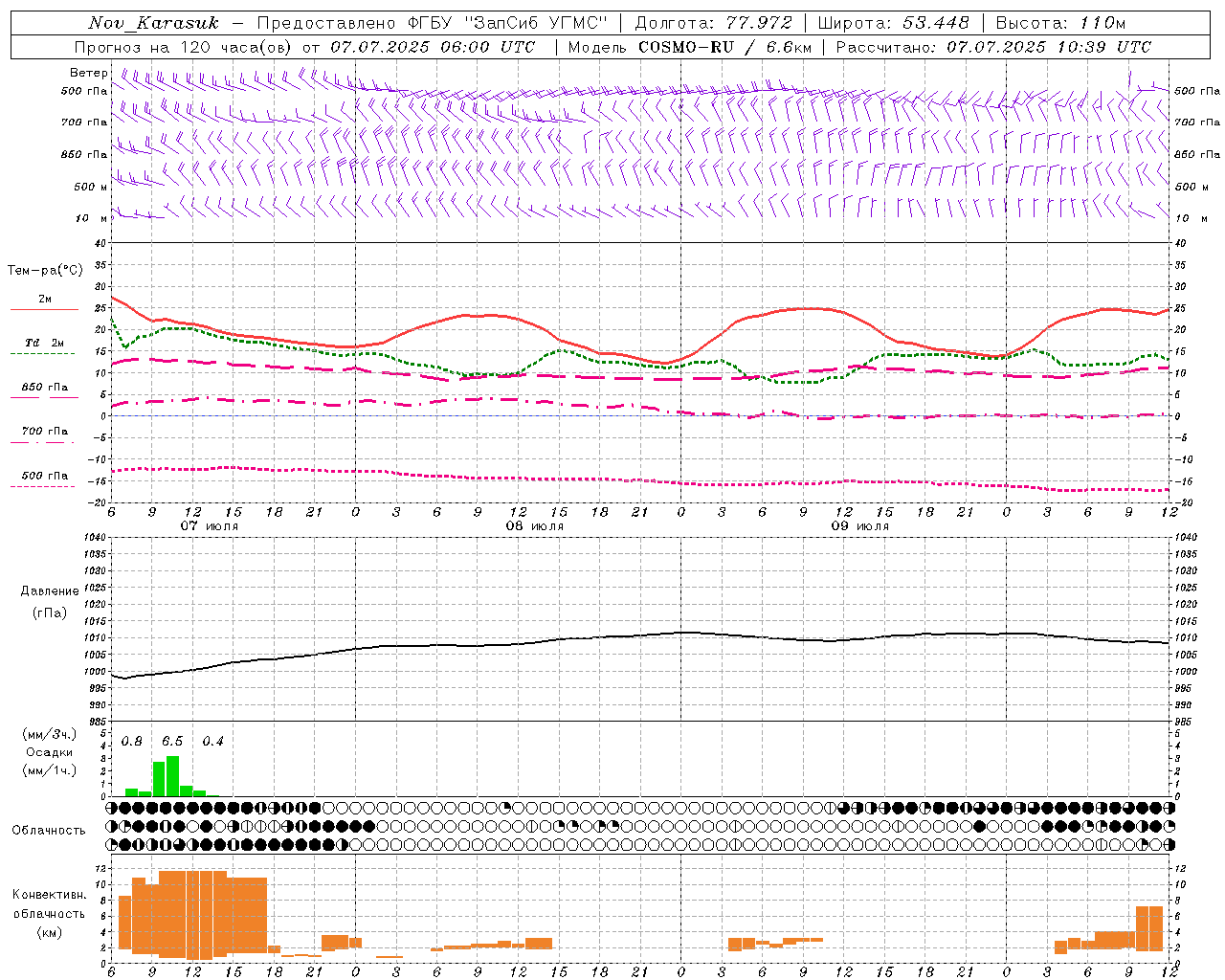Click the Модель COSMO-RU / 6.6км label
This screenshot has height=980, width=1225.
689,47
